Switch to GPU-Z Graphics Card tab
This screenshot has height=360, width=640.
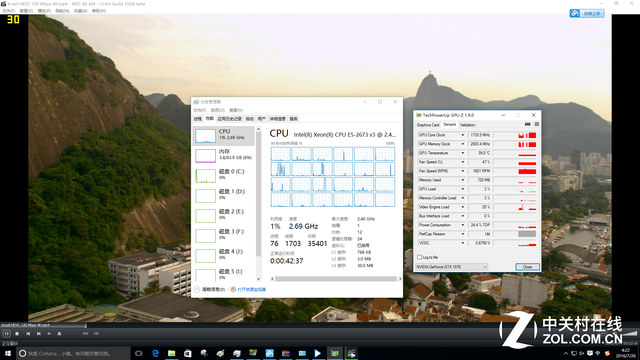point(428,125)
